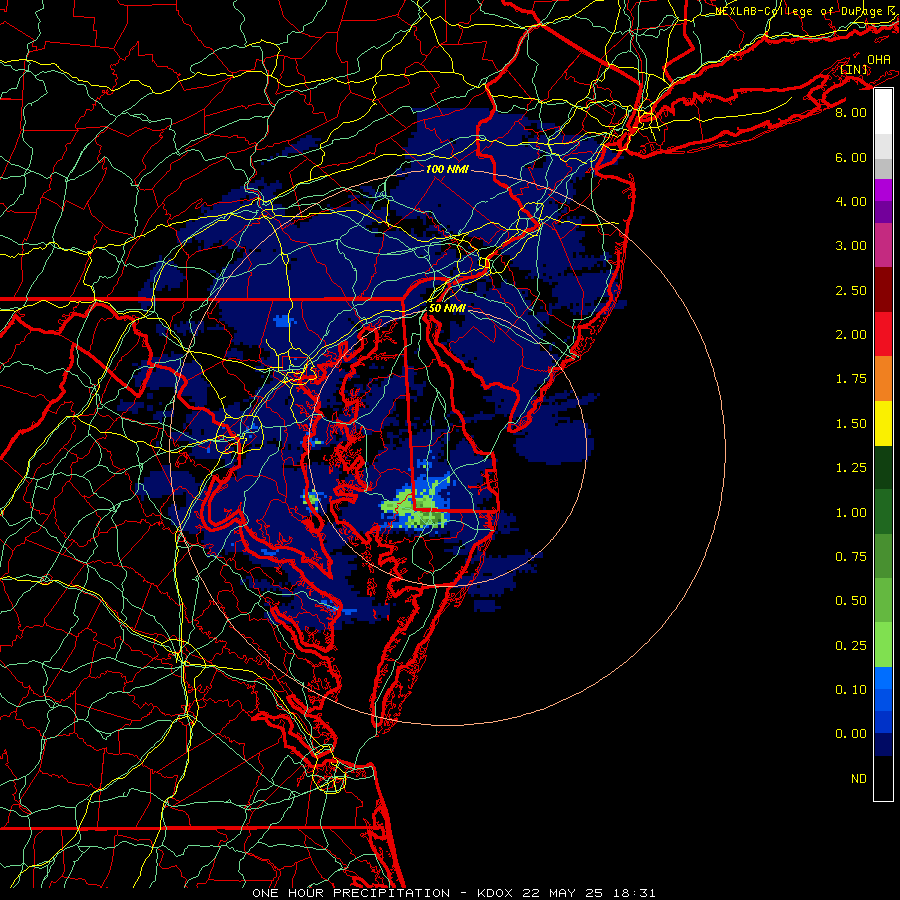Screen dimensions: 900x900
Task: Click the 2.50 legend value
Action: click(851, 290)
